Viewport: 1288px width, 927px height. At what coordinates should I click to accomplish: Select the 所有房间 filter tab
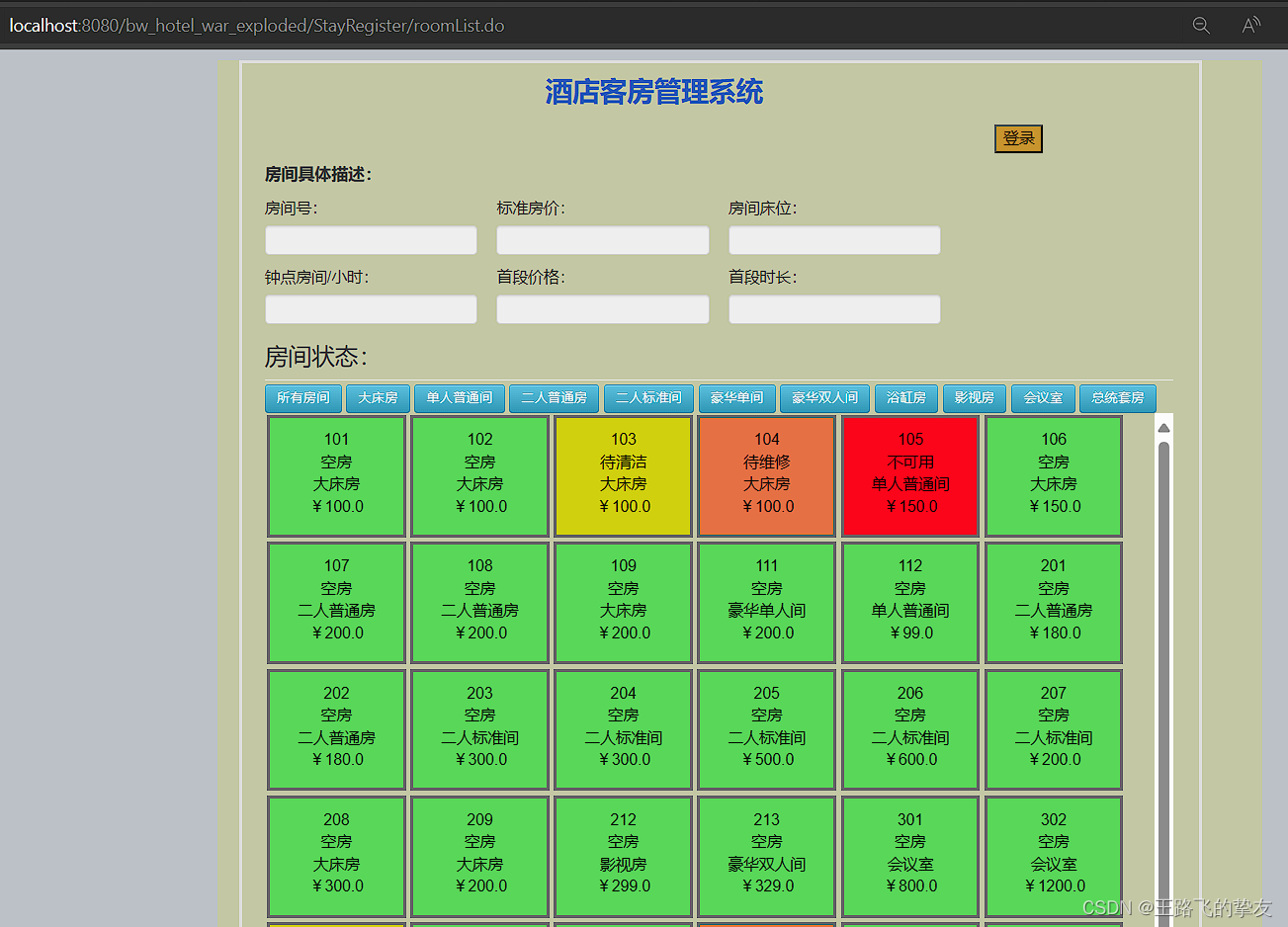click(303, 398)
